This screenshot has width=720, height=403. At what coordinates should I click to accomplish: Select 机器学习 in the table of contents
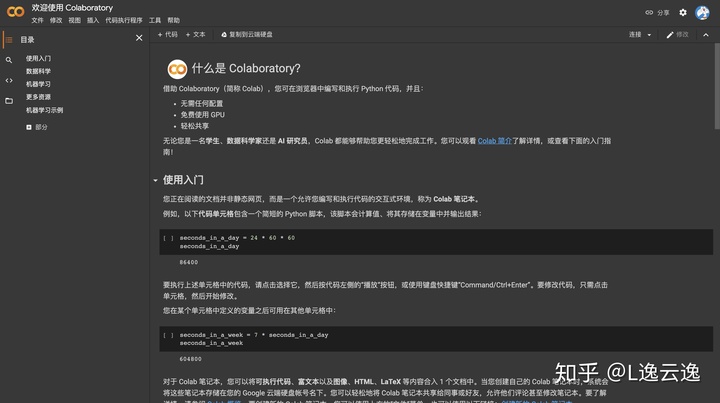pos(38,84)
